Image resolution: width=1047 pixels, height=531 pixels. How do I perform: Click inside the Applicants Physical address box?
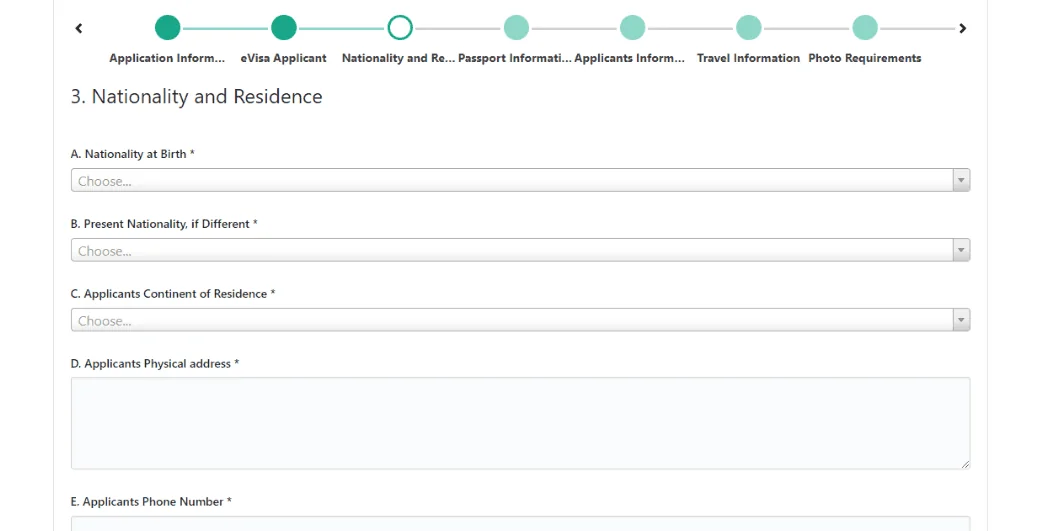pyautogui.click(x=520, y=422)
